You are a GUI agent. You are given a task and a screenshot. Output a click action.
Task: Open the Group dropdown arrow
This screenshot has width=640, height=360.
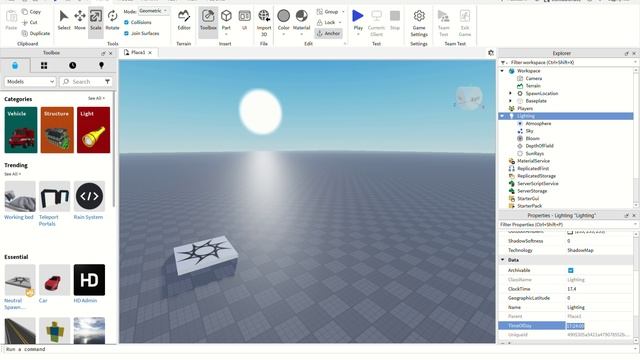point(343,12)
